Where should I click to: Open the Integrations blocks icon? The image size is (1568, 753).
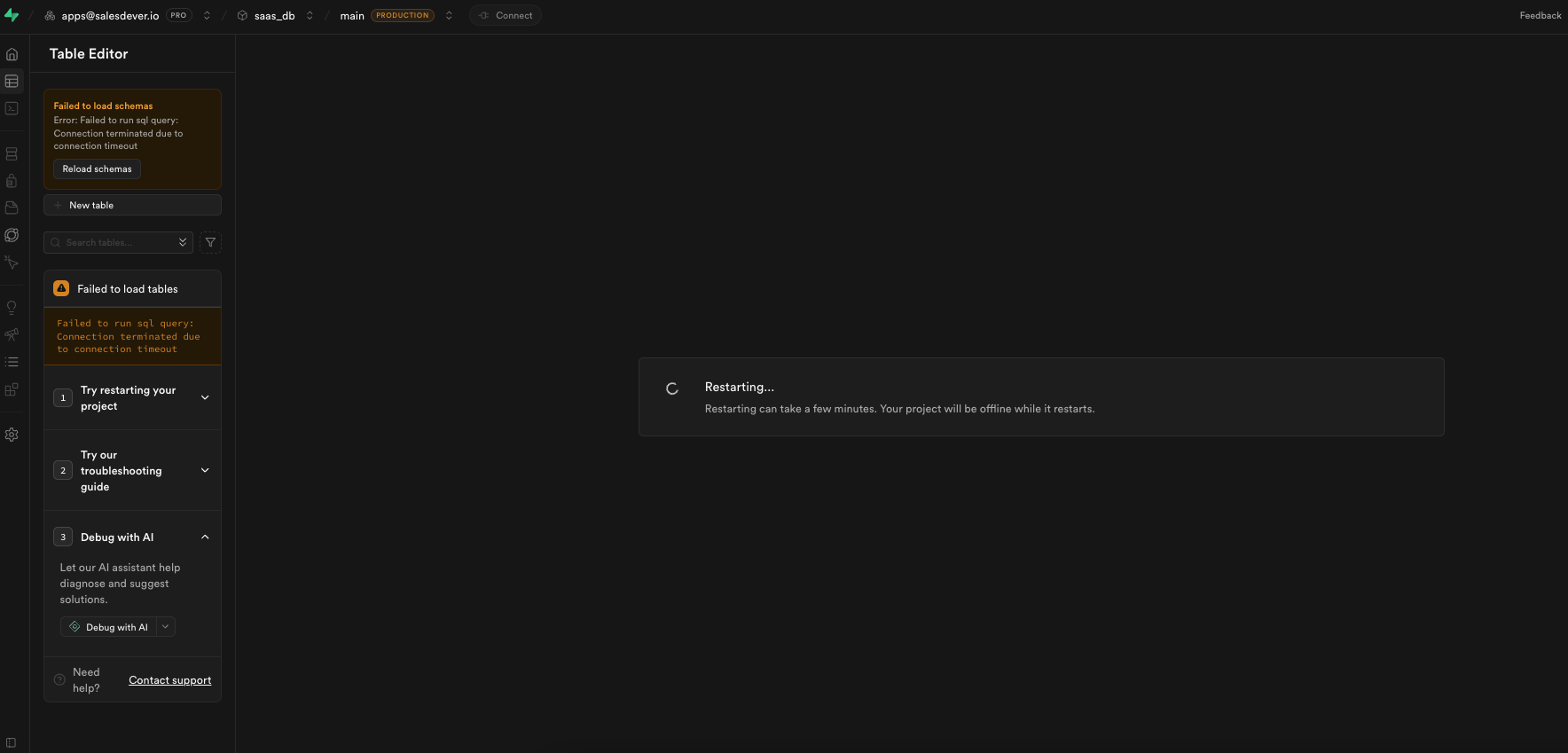tap(12, 389)
